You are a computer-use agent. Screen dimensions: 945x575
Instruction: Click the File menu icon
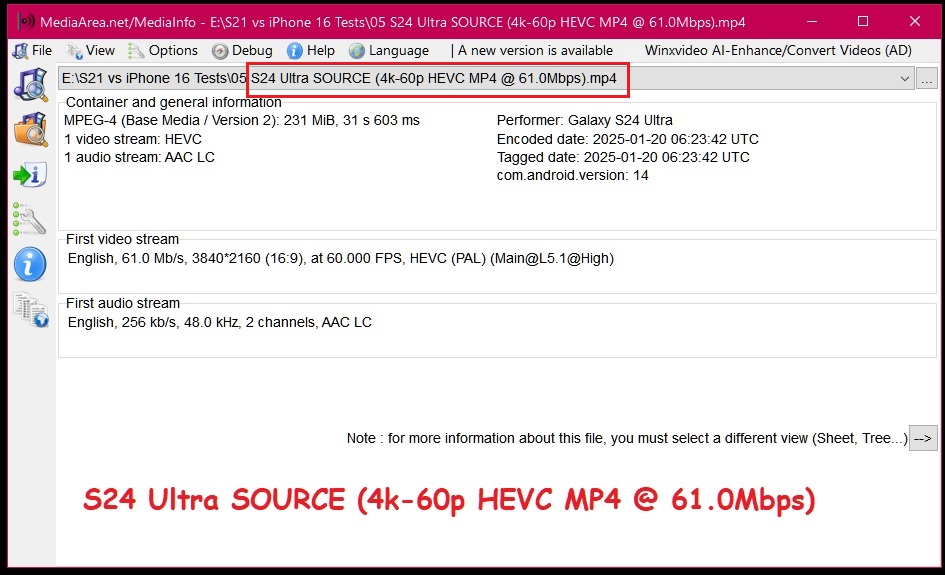(20, 51)
